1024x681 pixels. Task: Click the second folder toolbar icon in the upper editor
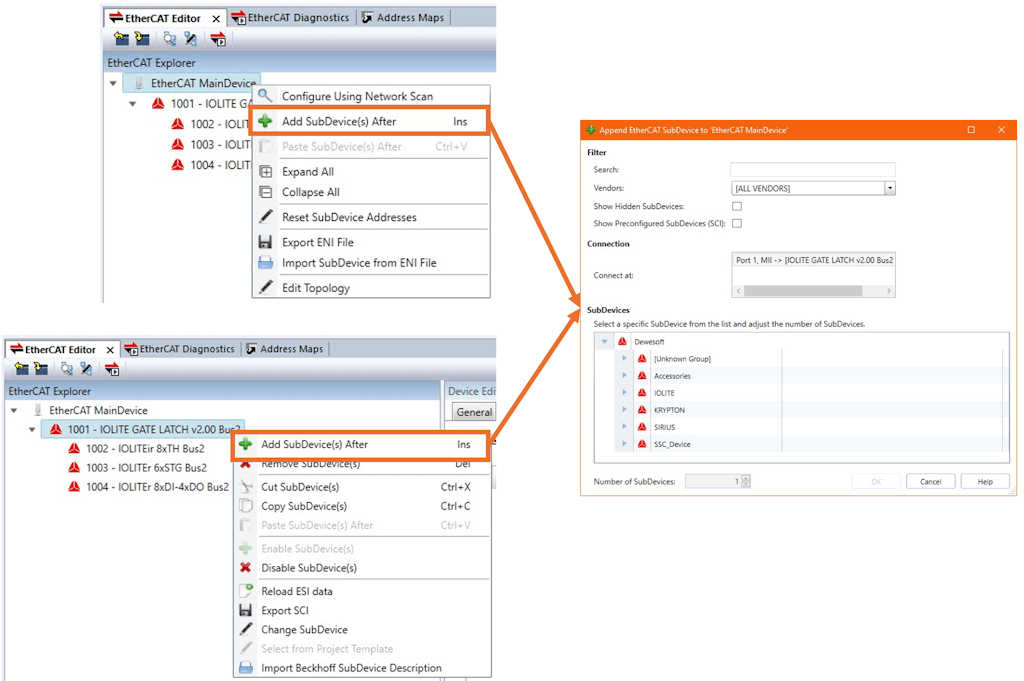pyautogui.click(x=142, y=39)
